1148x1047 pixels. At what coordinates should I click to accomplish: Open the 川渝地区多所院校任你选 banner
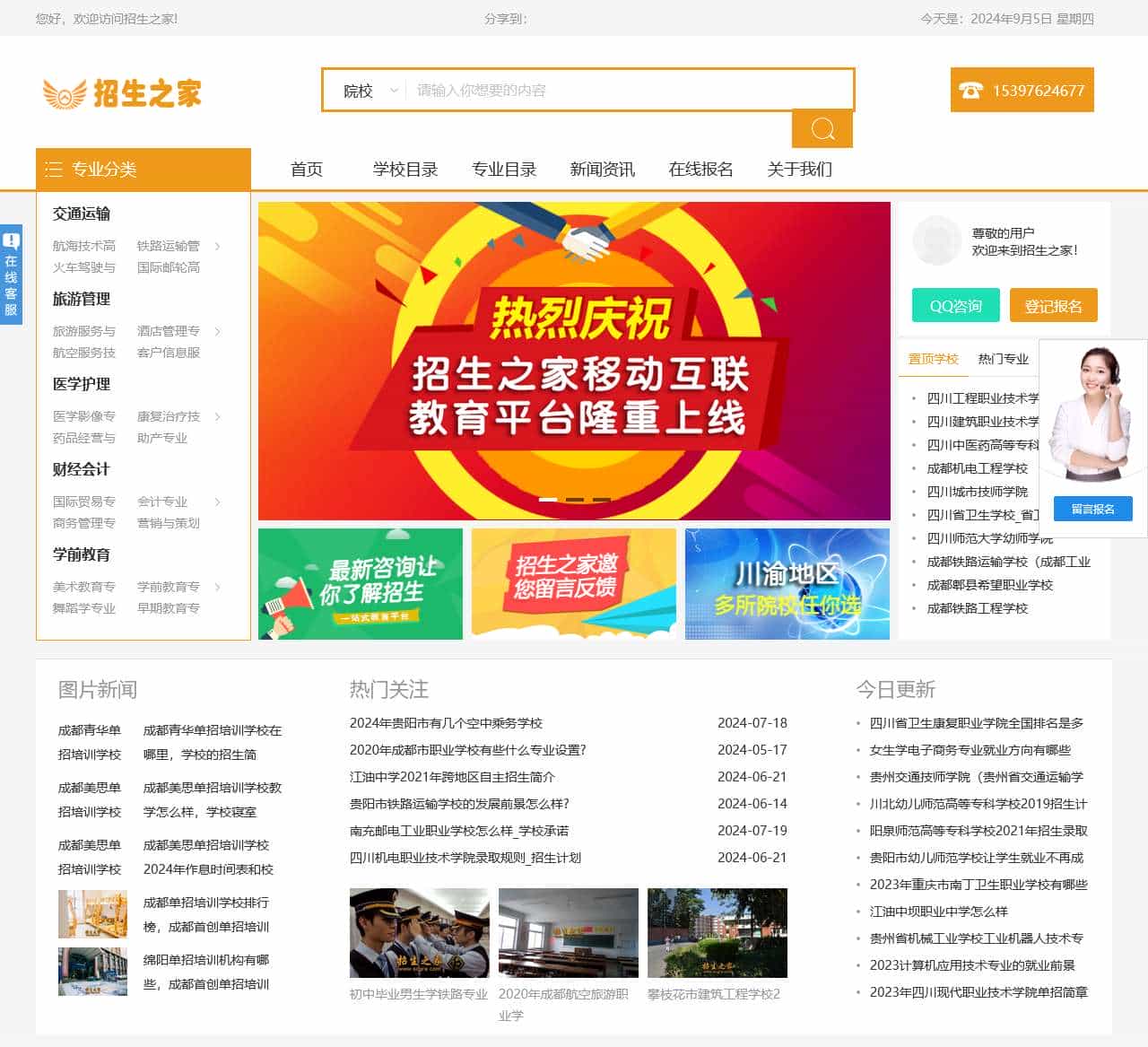(787, 584)
